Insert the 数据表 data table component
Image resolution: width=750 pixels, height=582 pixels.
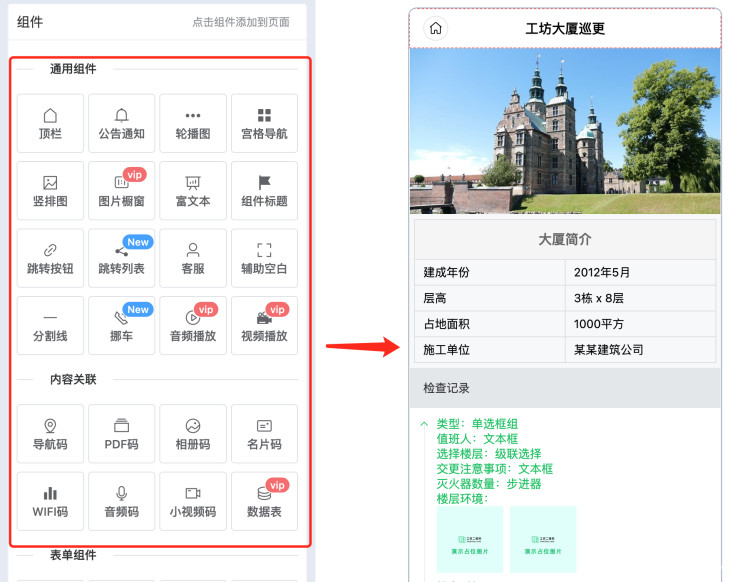pos(264,501)
